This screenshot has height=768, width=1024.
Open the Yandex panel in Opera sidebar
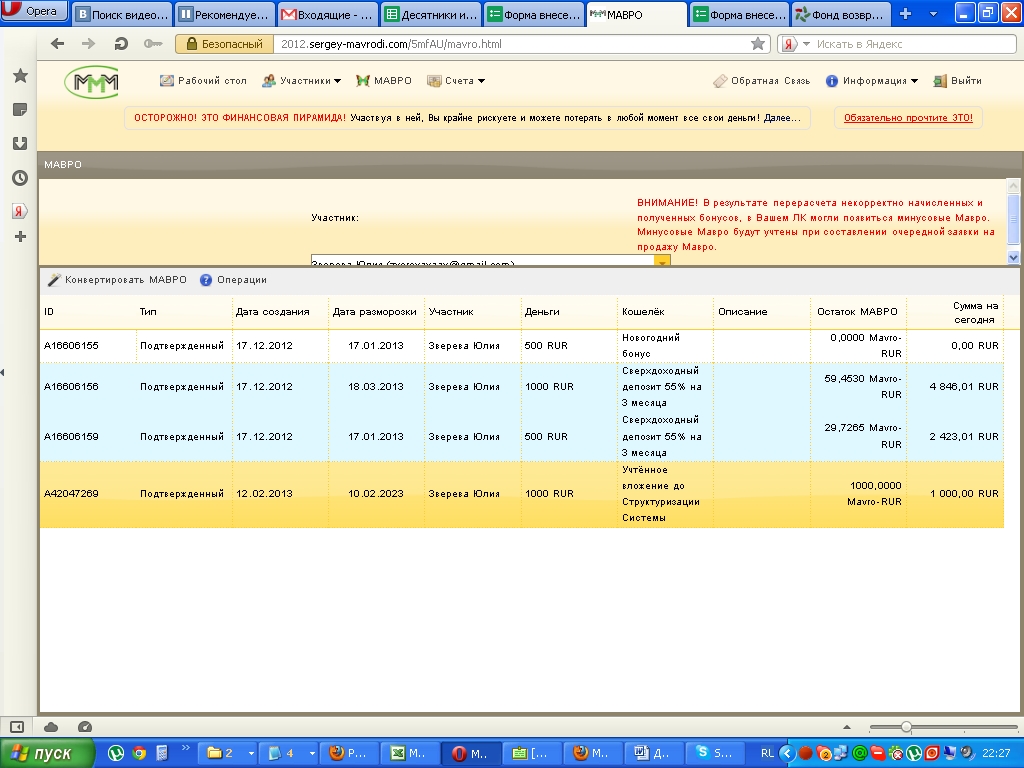[x=20, y=211]
